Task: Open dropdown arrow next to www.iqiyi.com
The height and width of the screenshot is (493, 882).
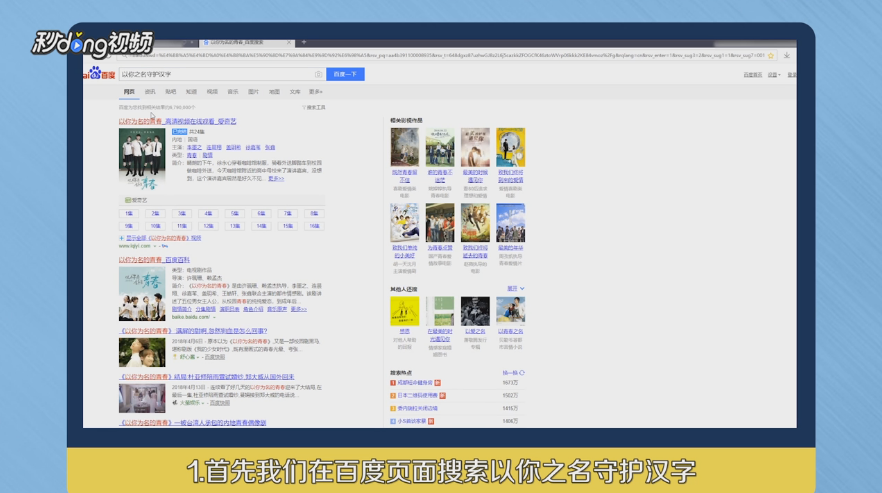Action: pyautogui.click(x=155, y=246)
